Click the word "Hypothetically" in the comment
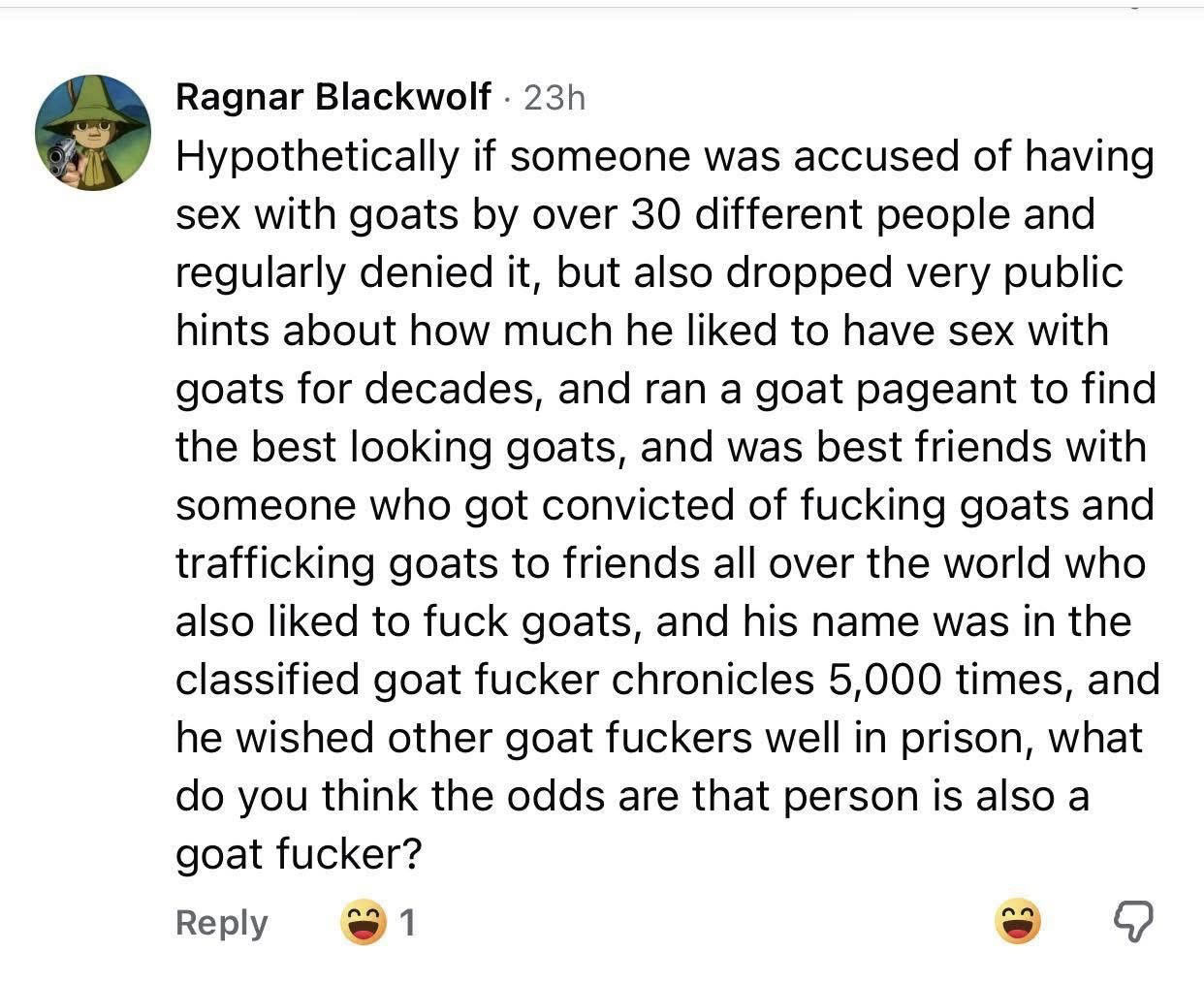This screenshot has width=1204, height=984. [316, 157]
